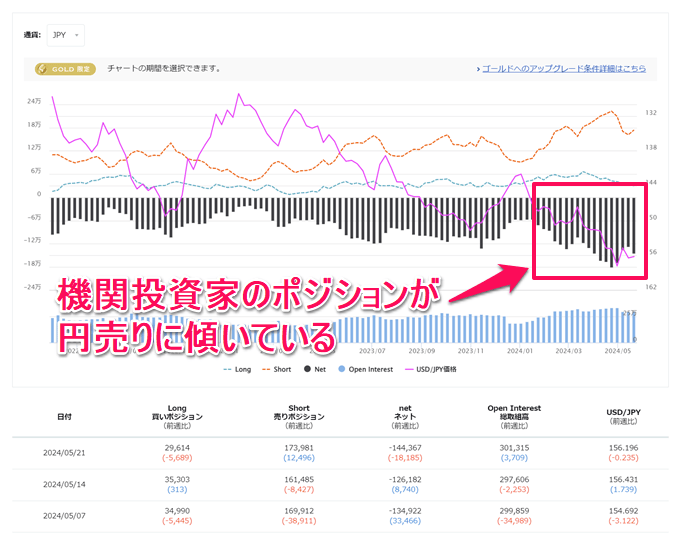Click the Long value 29,614
Screen dimensions: 680x549
click(177, 448)
